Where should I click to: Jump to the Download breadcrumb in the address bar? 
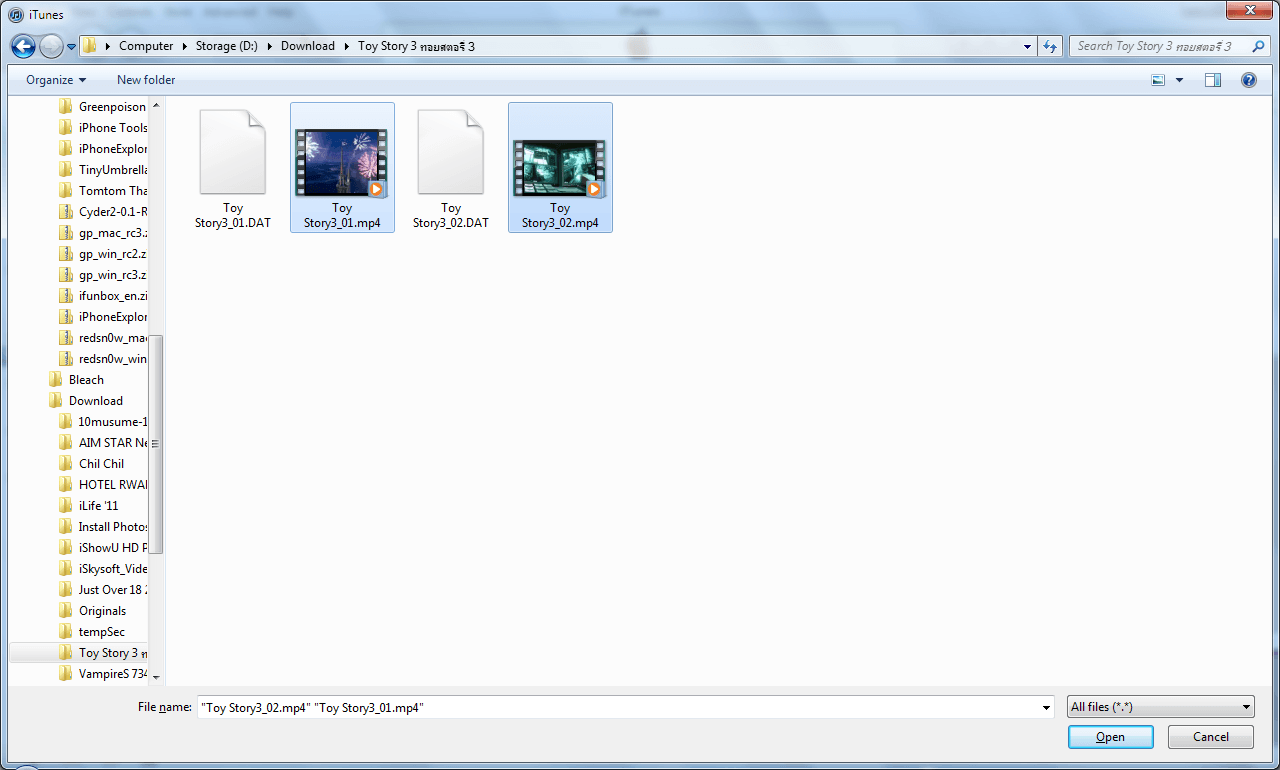[x=308, y=46]
